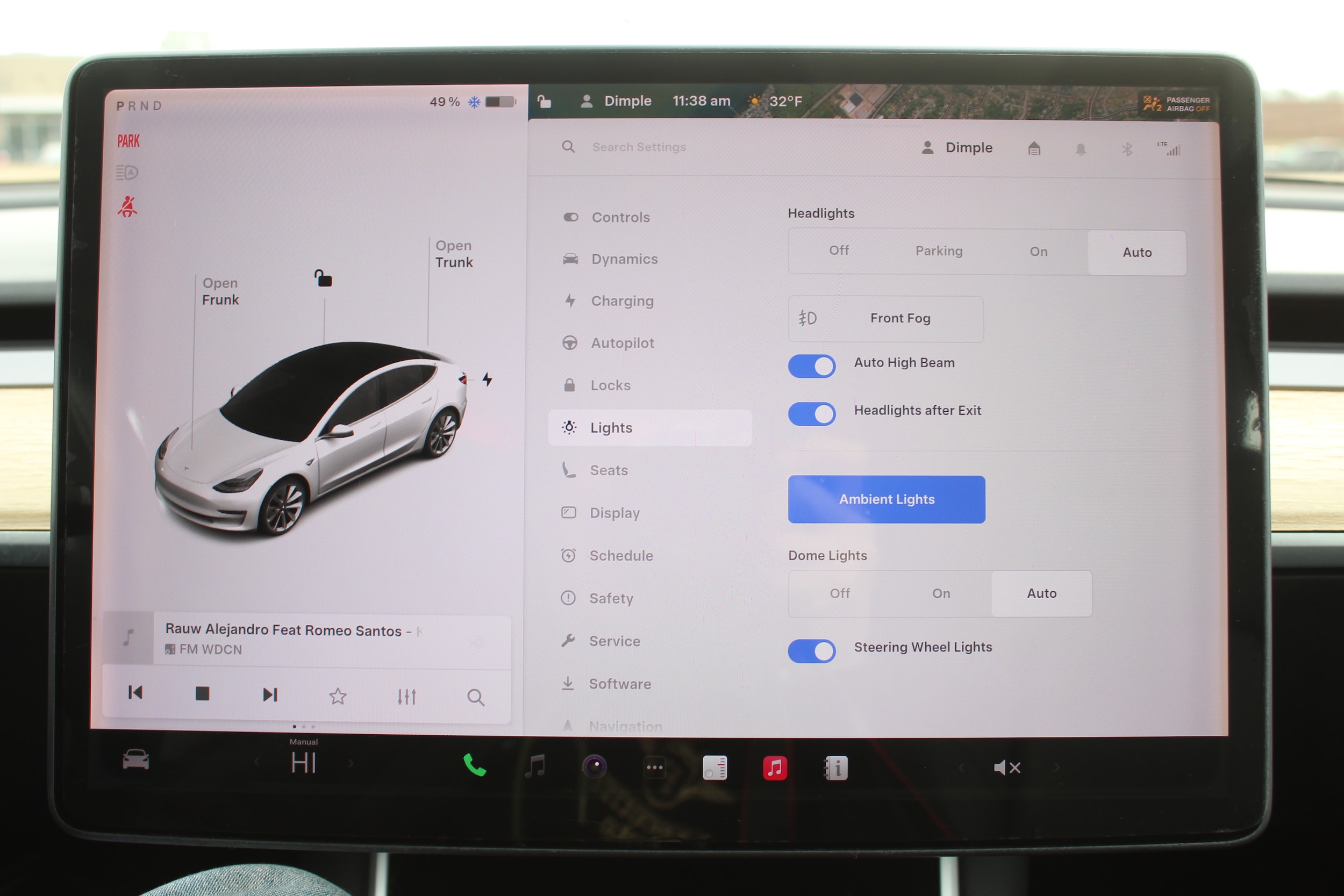This screenshot has width=1344, height=896.
Task: Open the three-dots more apps icon
Action: point(654,768)
